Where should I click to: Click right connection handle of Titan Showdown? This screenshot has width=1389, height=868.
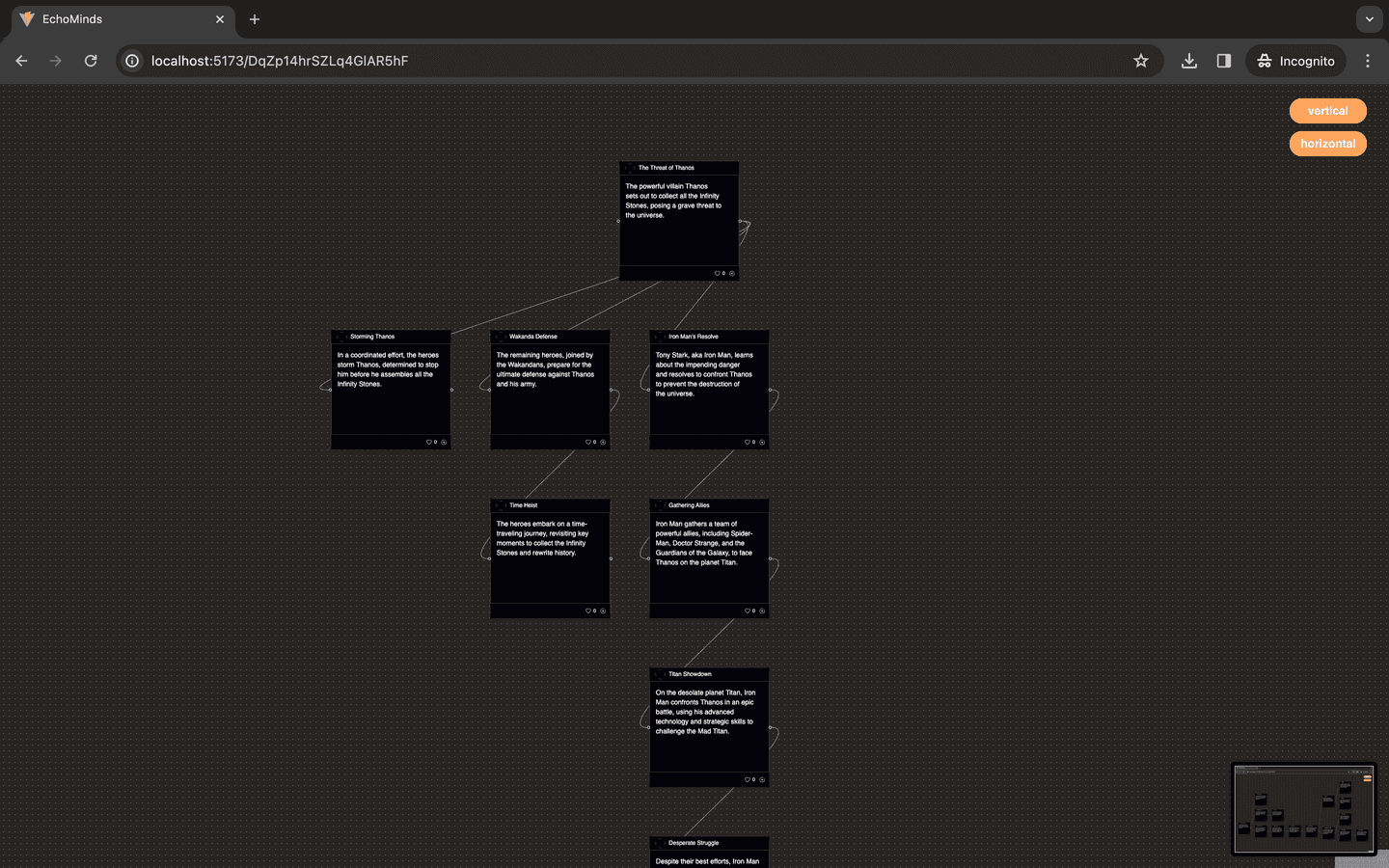[770, 727]
